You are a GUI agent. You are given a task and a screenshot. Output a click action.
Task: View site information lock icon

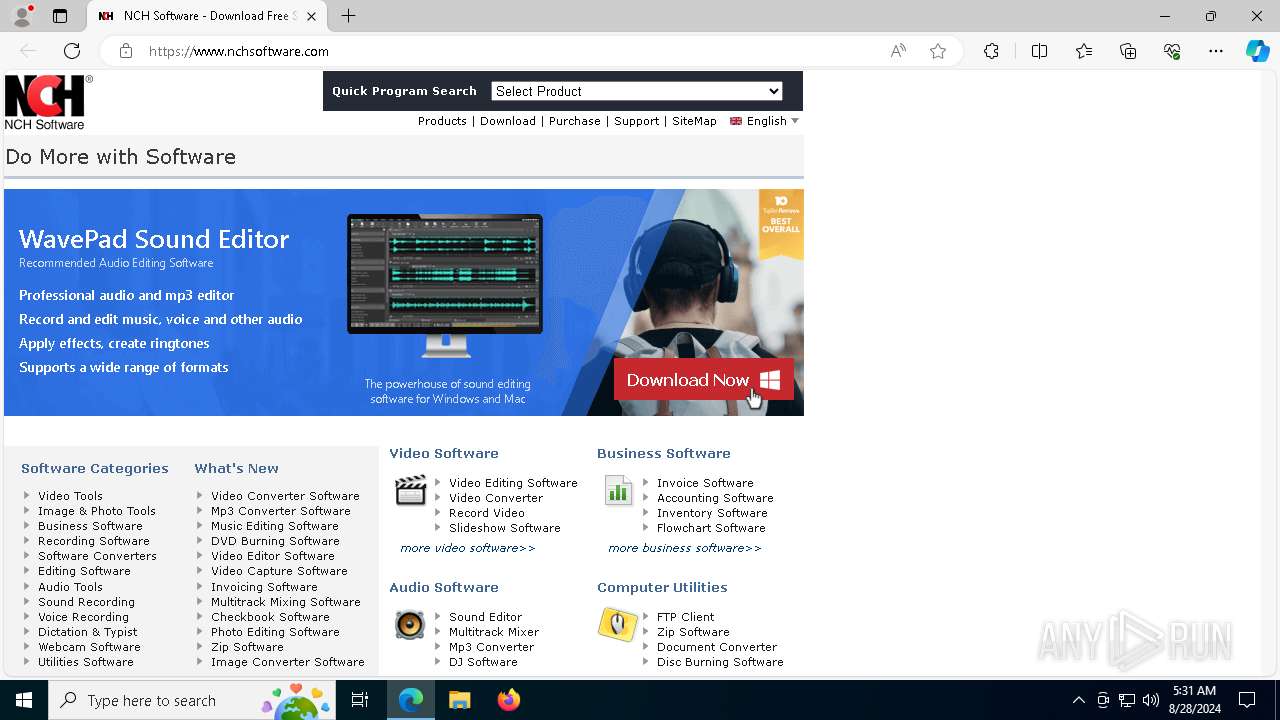click(x=126, y=51)
